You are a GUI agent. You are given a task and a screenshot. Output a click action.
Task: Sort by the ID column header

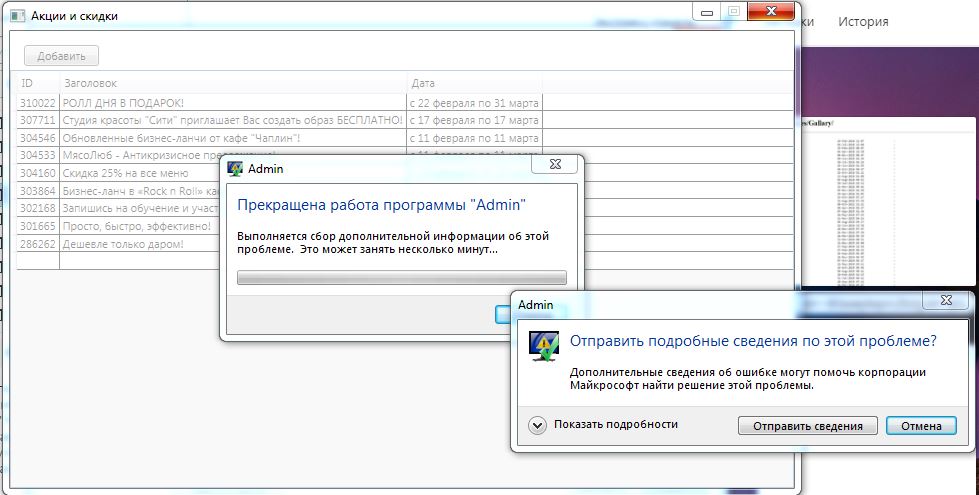pyautogui.click(x=37, y=83)
